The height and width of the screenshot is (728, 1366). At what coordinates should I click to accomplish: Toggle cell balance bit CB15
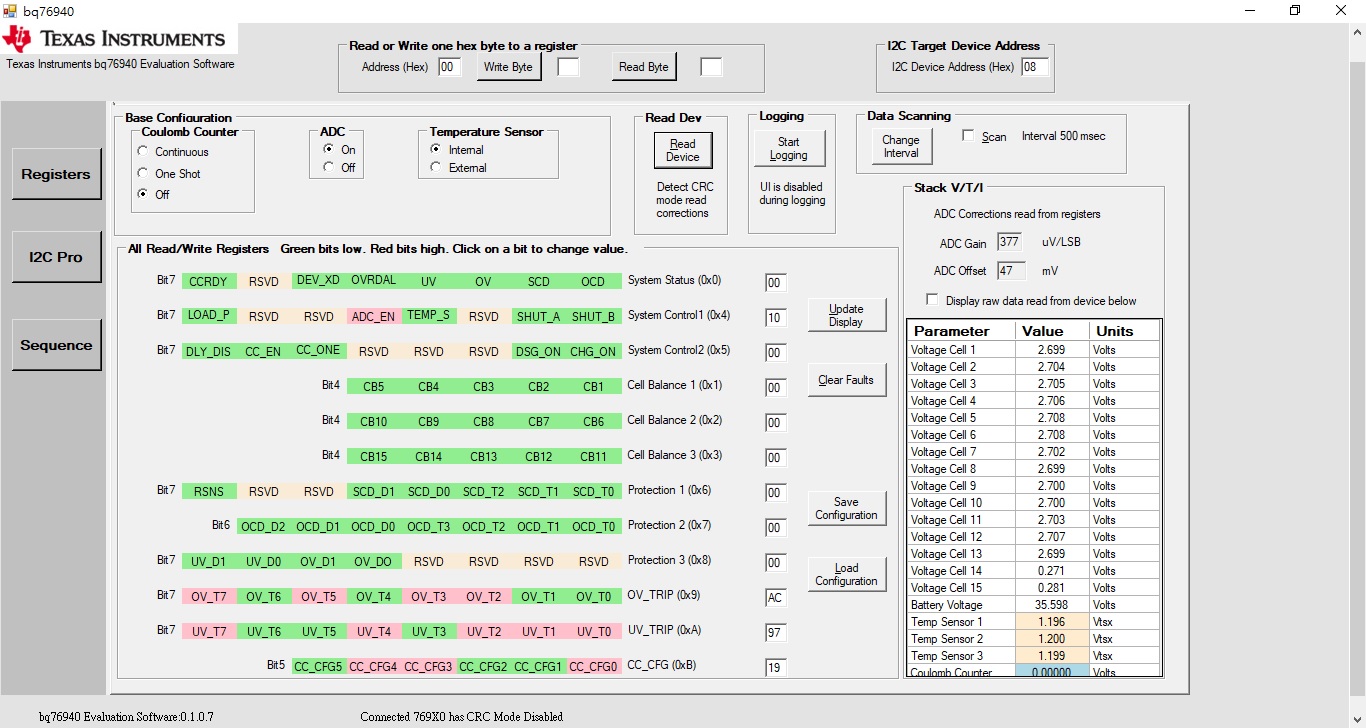click(x=374, y=456)
